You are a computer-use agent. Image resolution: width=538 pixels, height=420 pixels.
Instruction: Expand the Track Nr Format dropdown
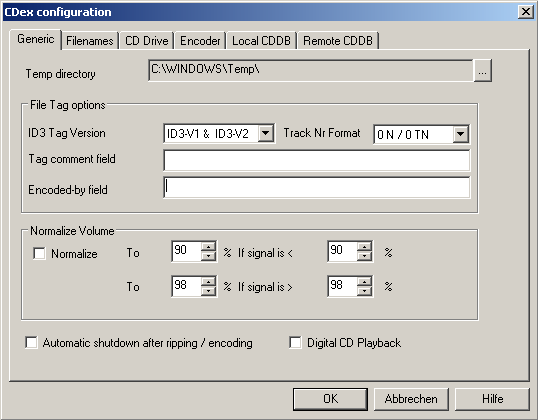[x=460, y=134]
